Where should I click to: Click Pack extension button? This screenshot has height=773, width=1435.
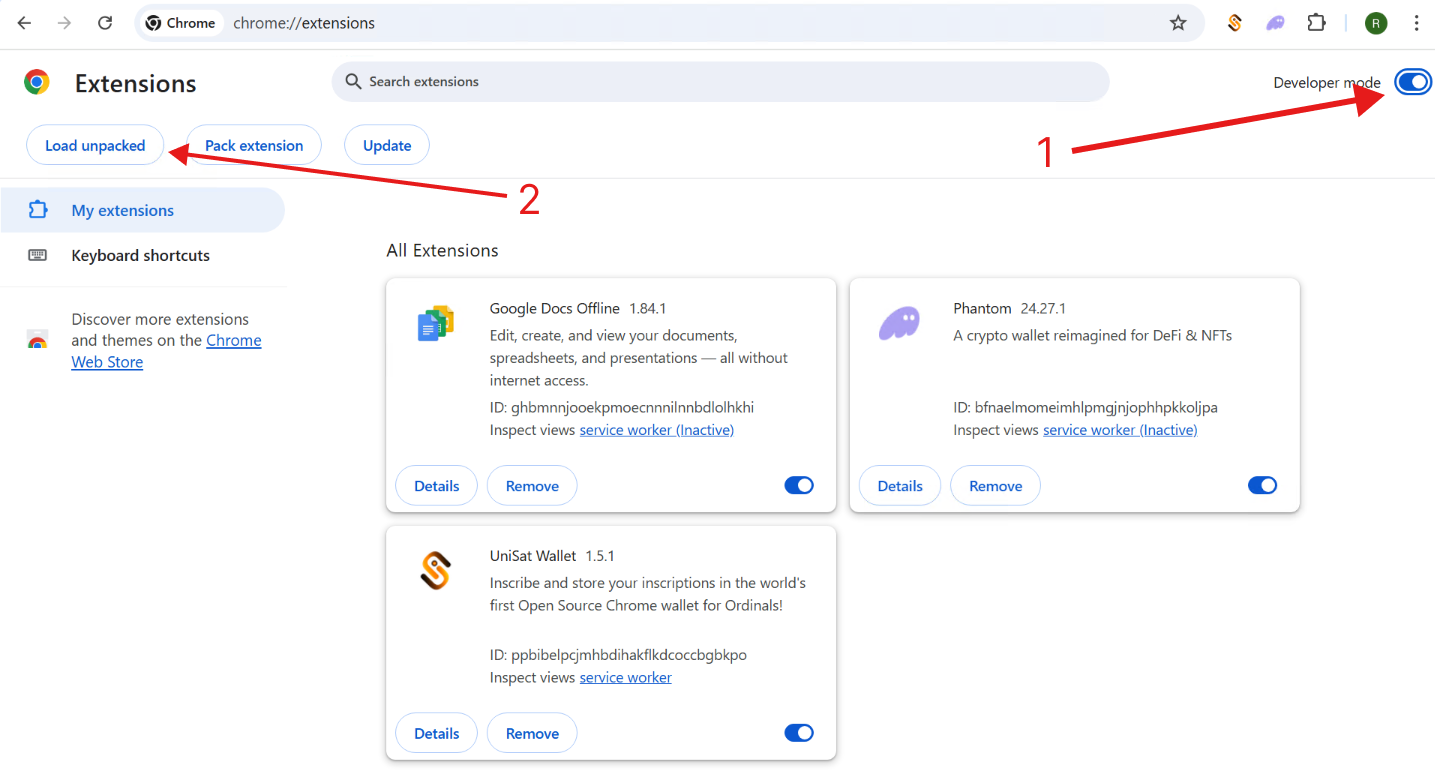[x=254, y=145]
